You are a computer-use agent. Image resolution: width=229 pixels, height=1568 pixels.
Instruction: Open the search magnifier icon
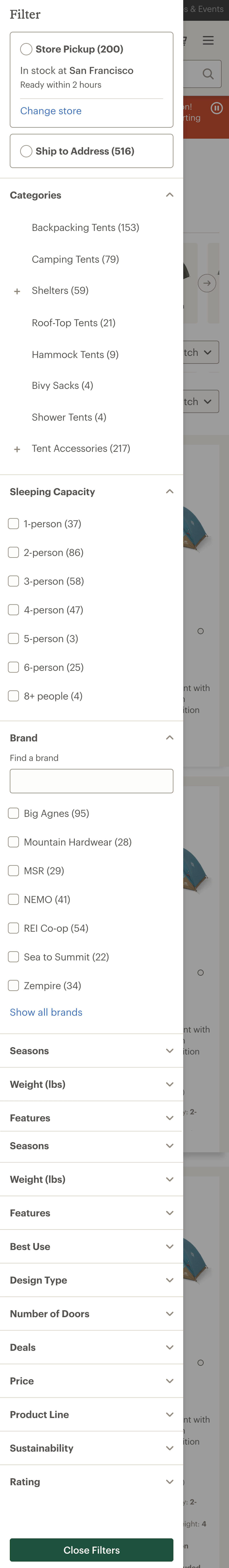pyautogui.click(x=208, y=74)
